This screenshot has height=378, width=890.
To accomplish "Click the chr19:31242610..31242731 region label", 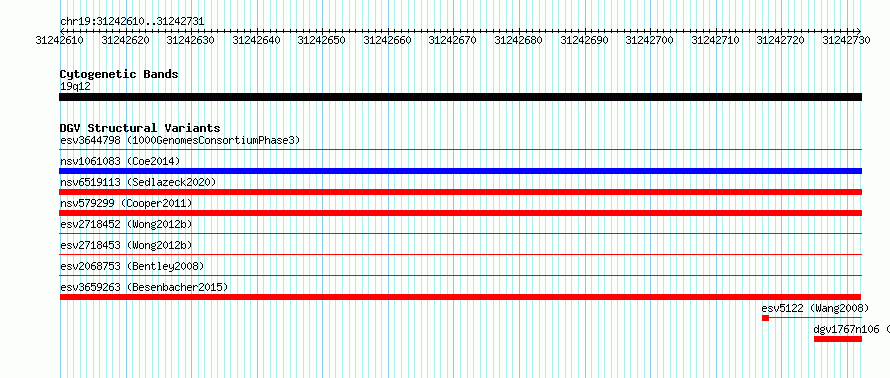I will click(x=132, y=22).
